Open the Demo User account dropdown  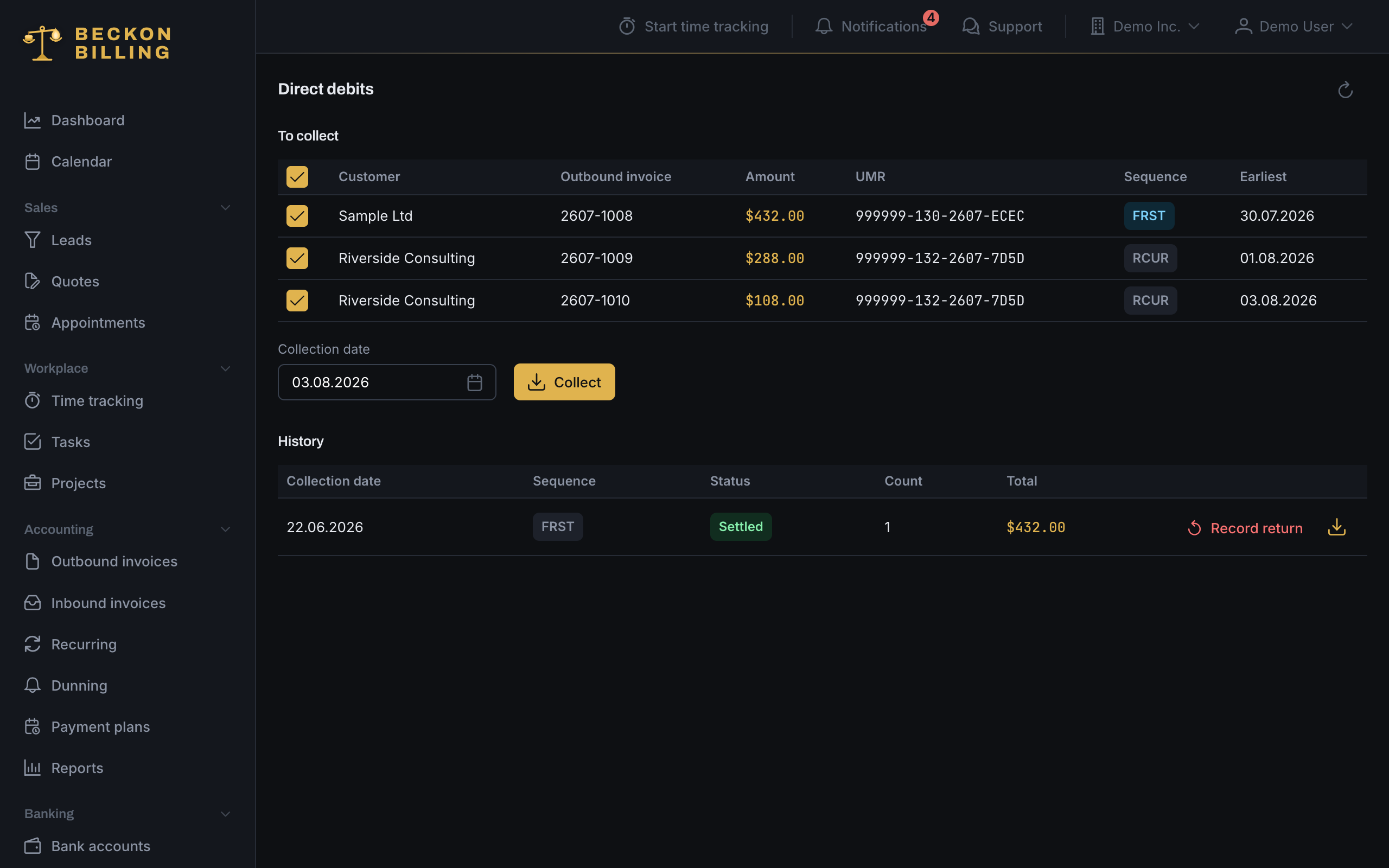click(x=1294, y=27)
